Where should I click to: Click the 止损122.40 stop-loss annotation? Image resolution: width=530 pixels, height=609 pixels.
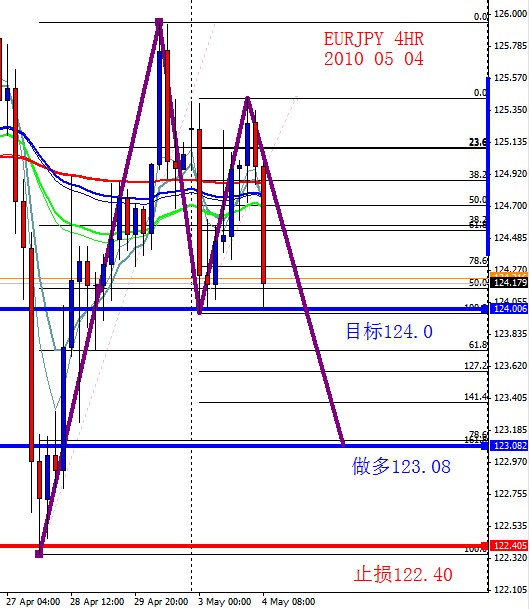click(403, 574)
